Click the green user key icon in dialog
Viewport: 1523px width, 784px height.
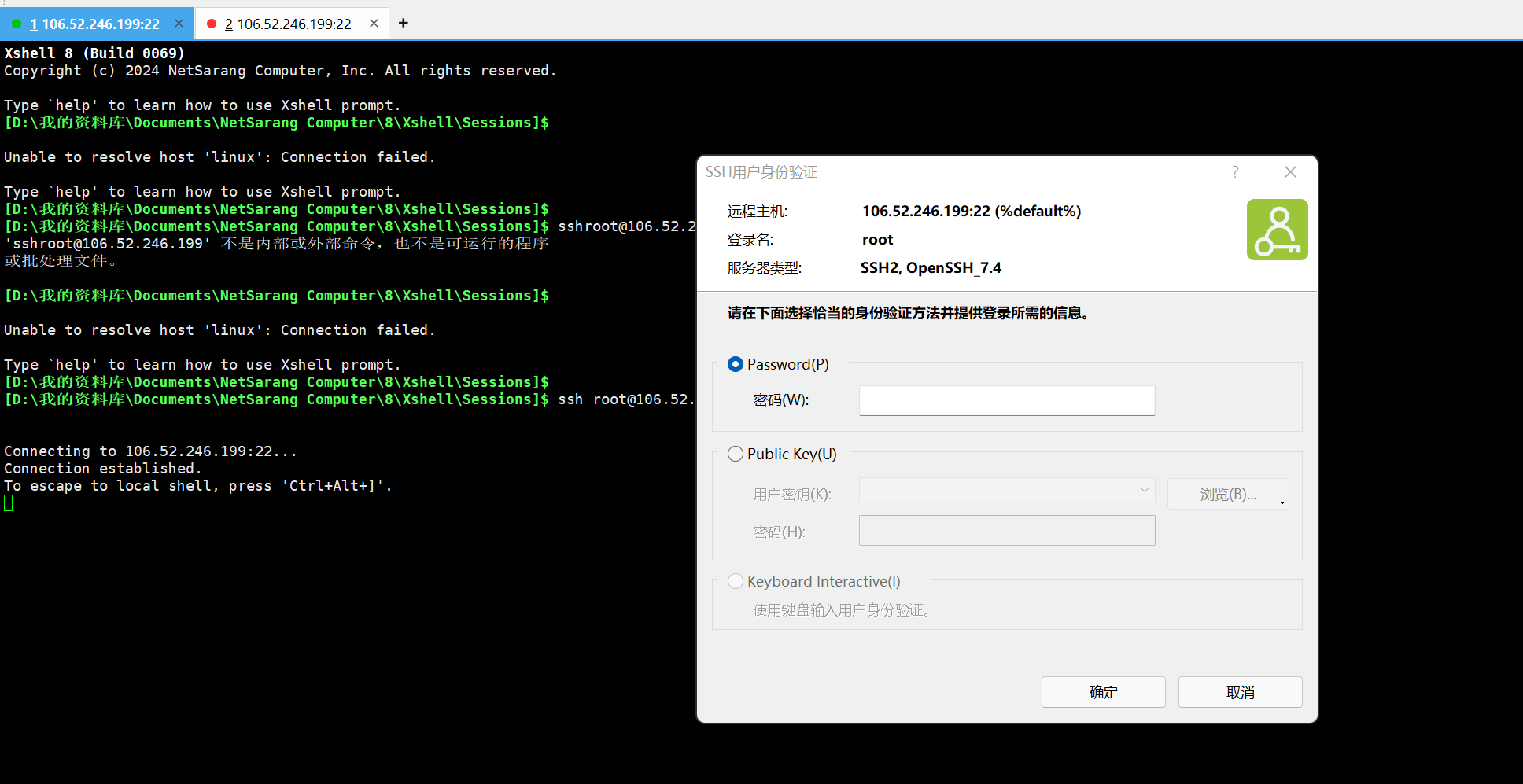(1277, 230)
